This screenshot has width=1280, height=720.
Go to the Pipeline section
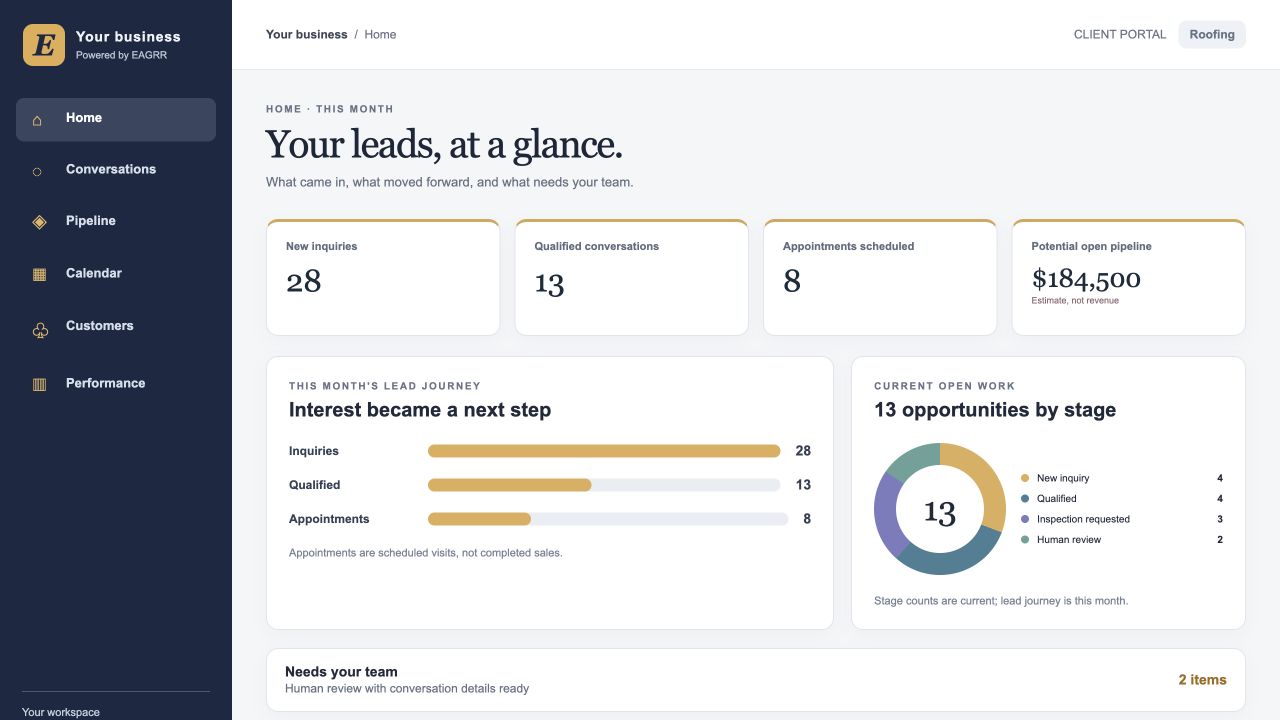click(x=116, y=221)
